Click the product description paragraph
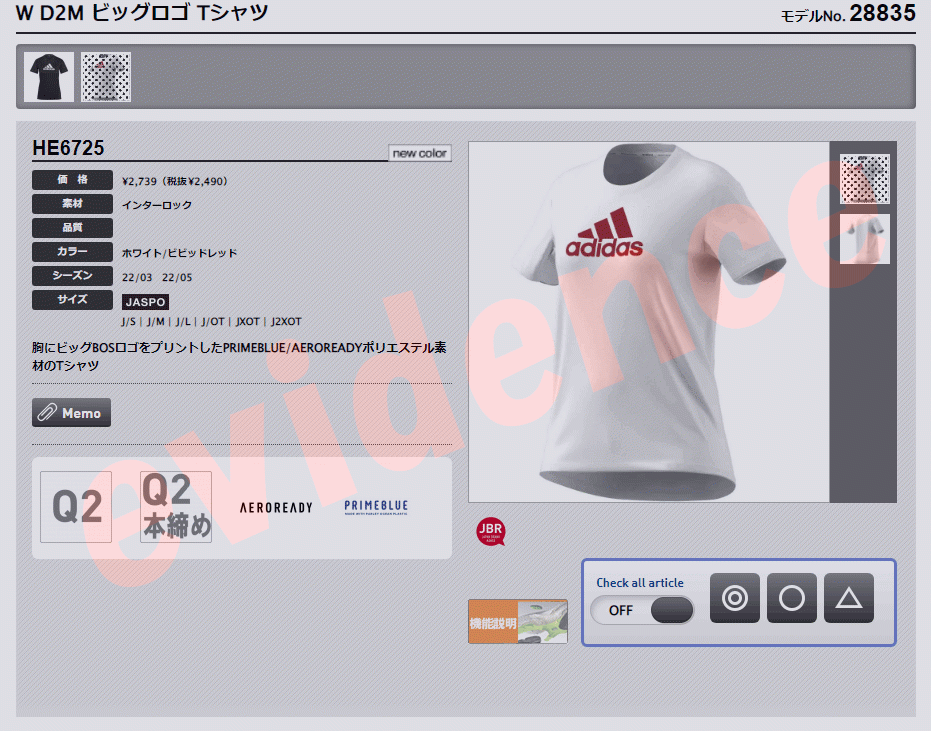Screen dimensions: 931x731 point(239,356)
